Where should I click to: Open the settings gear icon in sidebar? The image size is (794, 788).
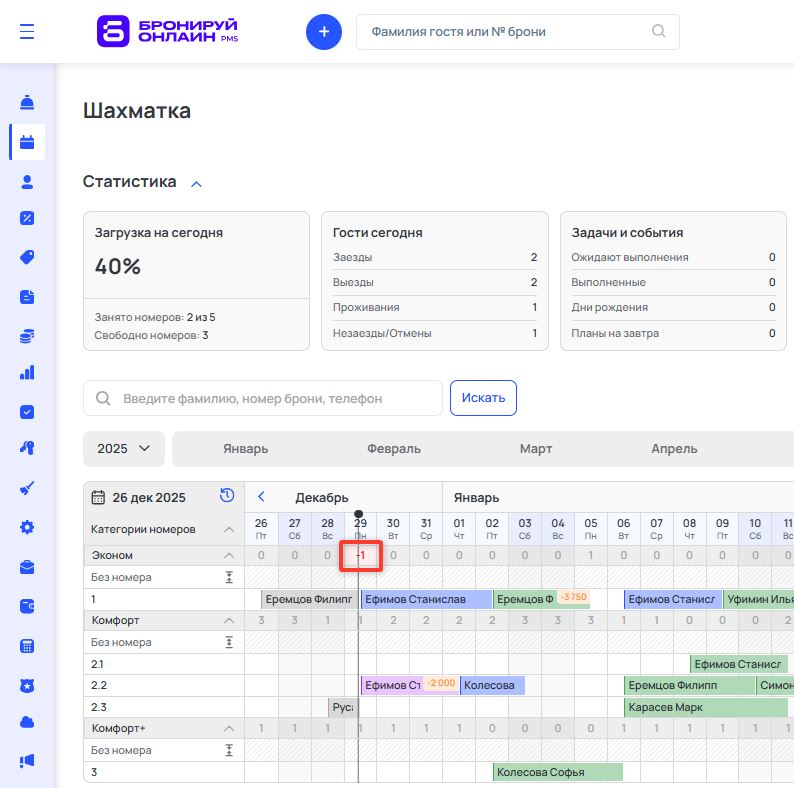[27, 527]
